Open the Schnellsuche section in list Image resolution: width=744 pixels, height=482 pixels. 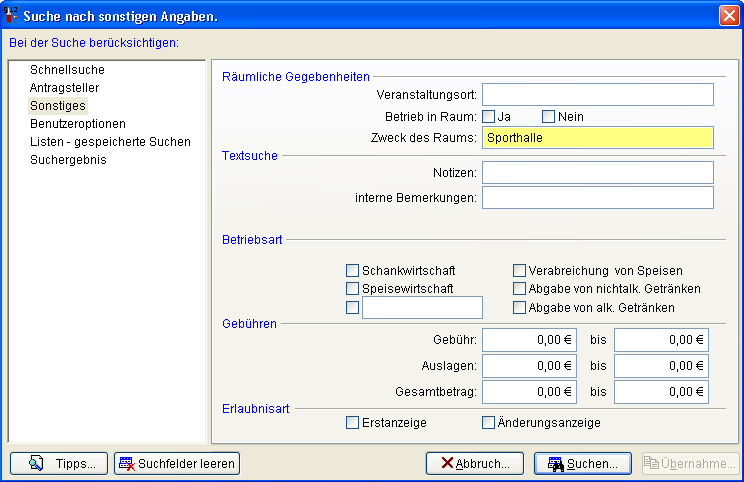point(67,70)
